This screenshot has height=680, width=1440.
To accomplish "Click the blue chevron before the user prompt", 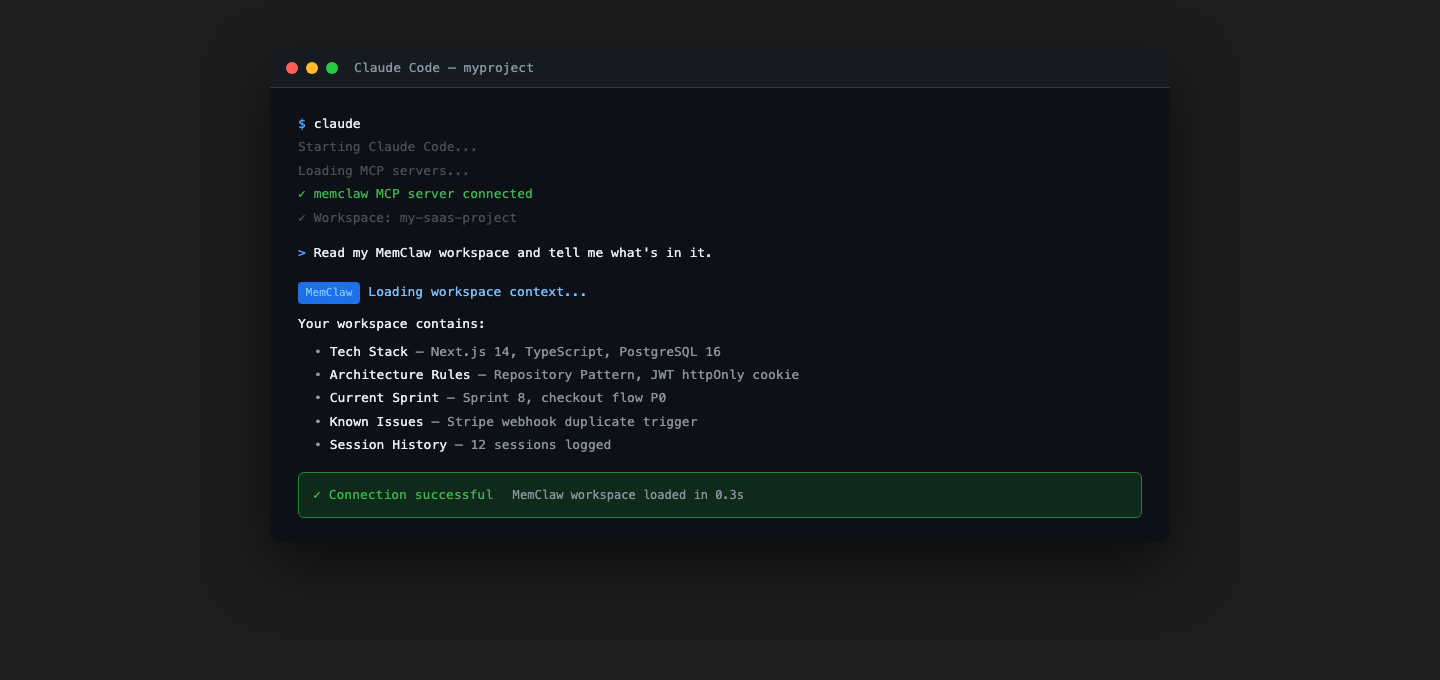I will (x=302, y=252).
